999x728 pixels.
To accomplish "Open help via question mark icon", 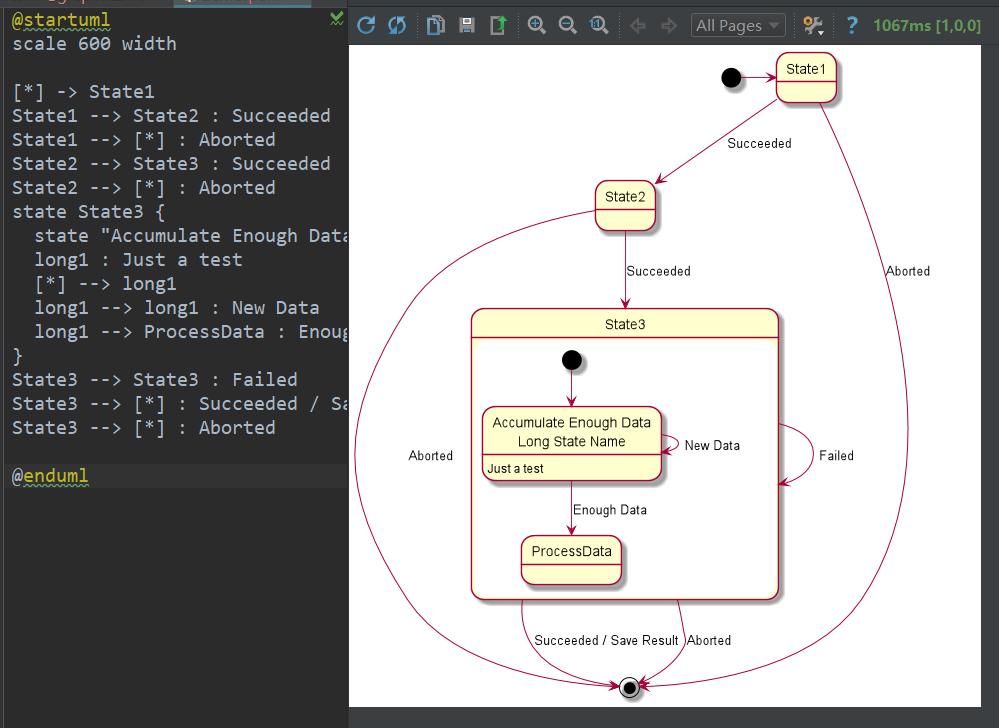I will [851, 26].
